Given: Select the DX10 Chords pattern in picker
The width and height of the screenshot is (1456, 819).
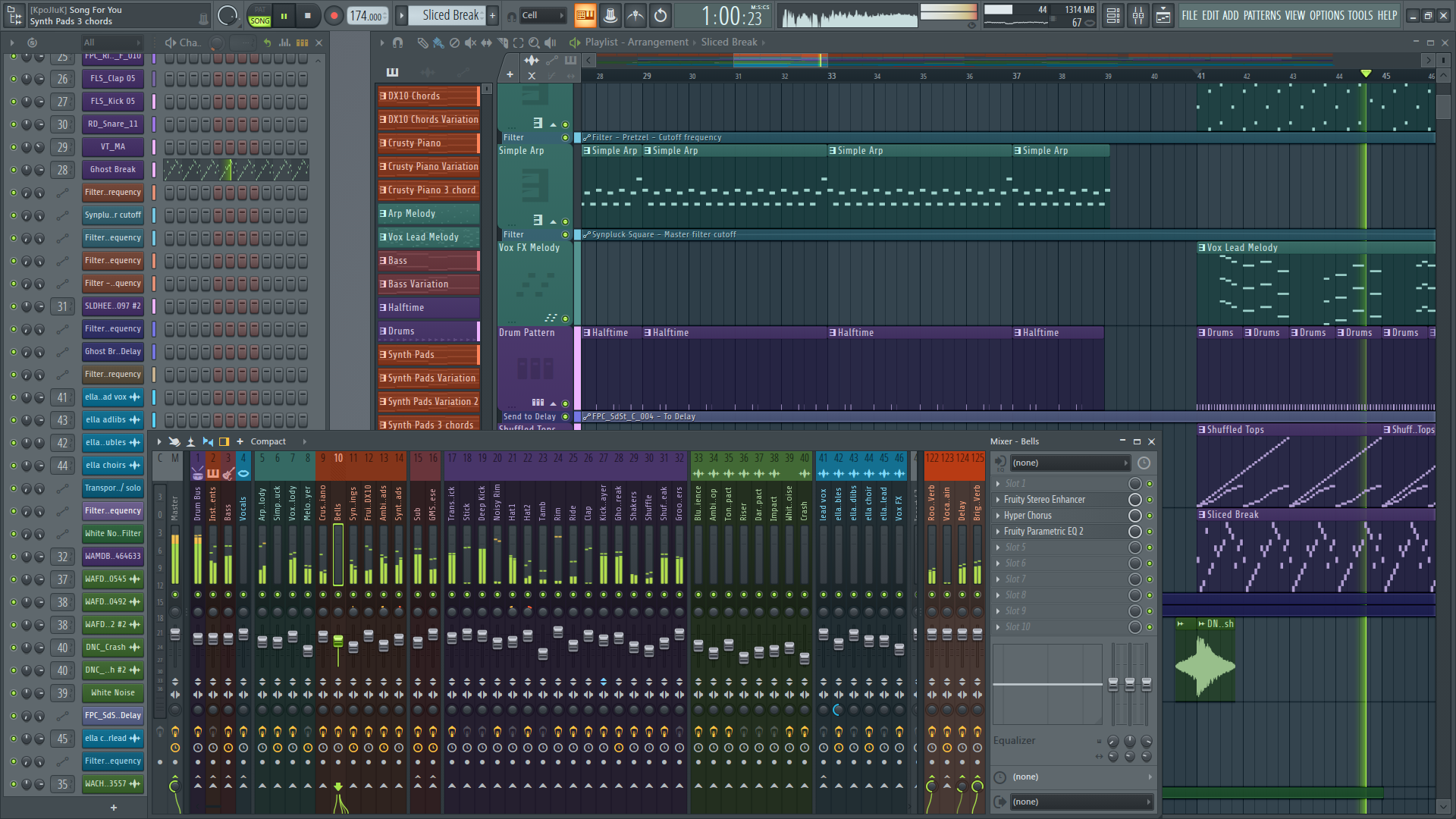Looking at the screenshot, I should click(428, 96).
